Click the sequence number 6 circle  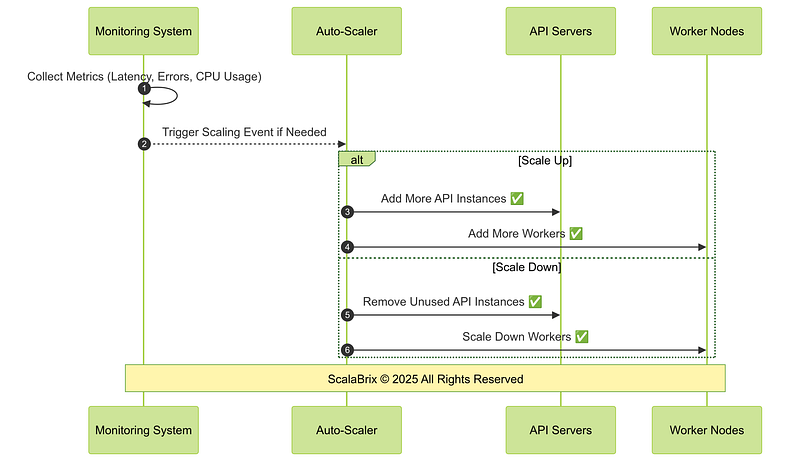[347, 350]
